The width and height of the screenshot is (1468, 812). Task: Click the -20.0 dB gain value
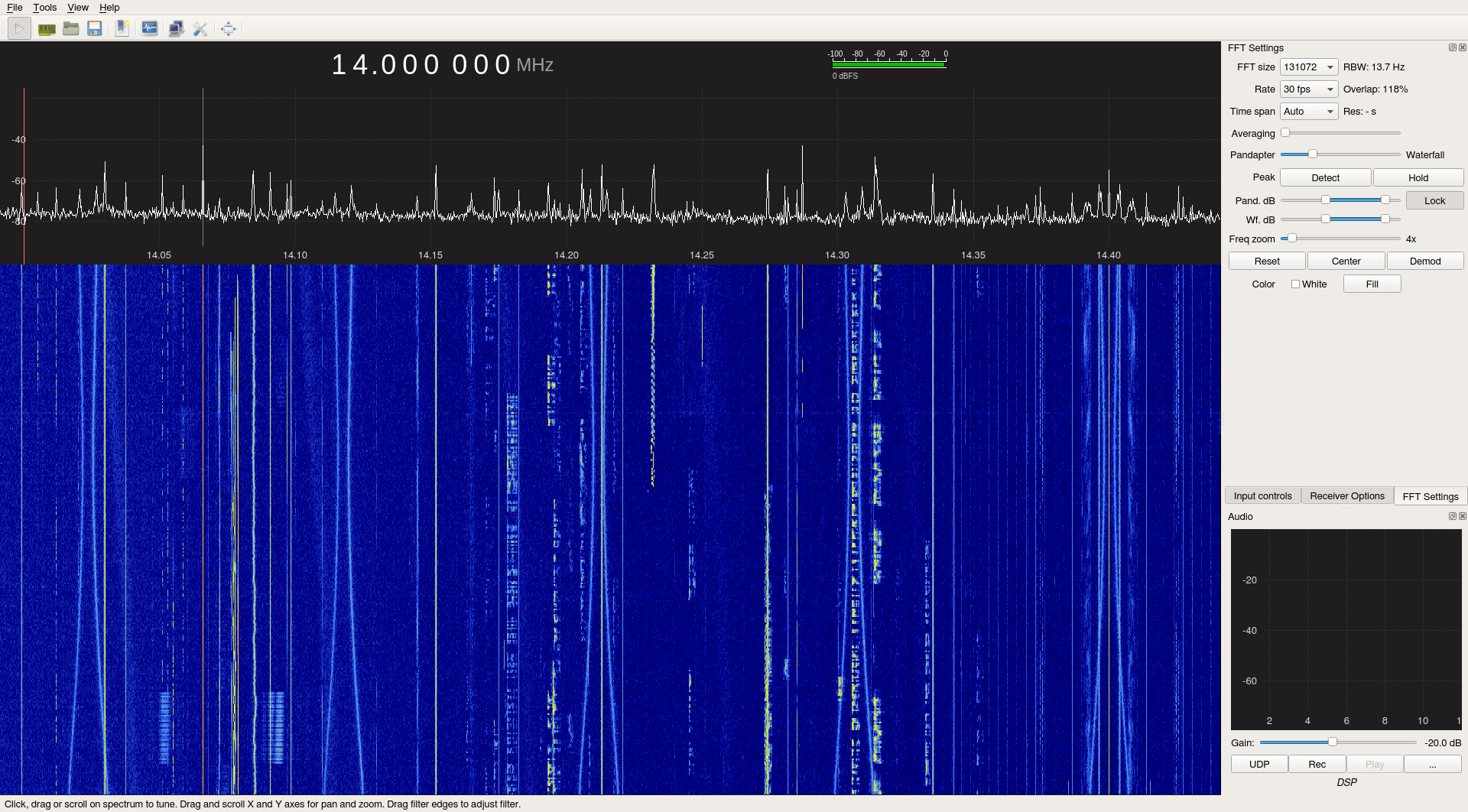pyautogui.click(x=1443, y=743)
